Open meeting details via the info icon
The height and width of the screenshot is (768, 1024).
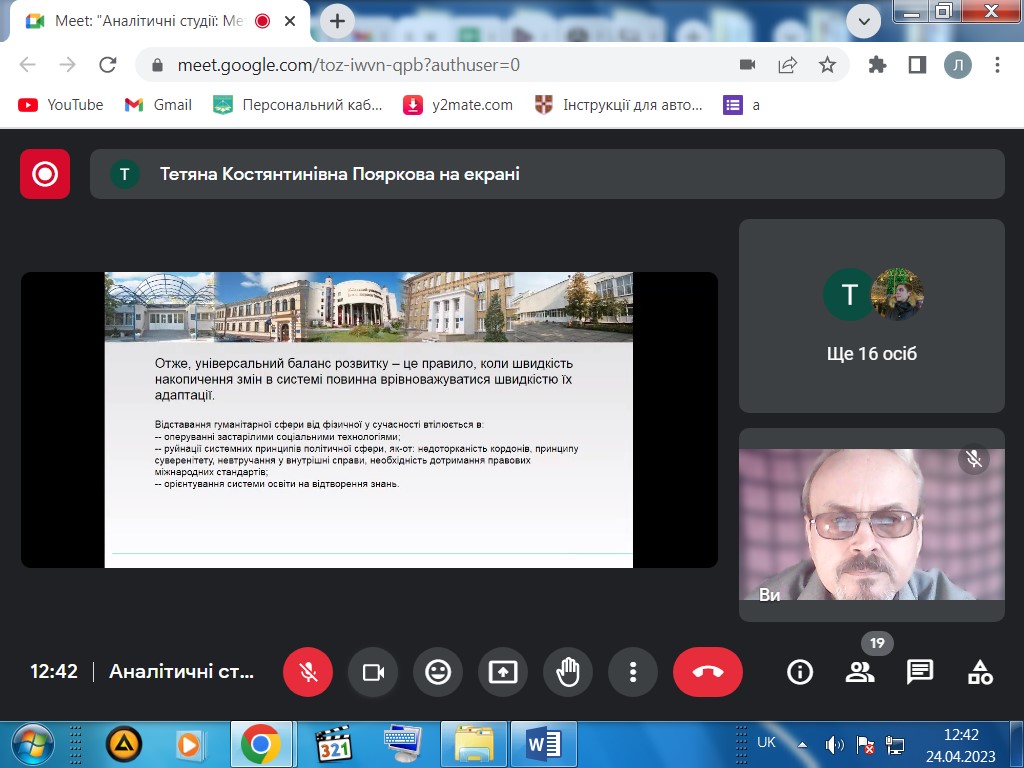(799, 672)
